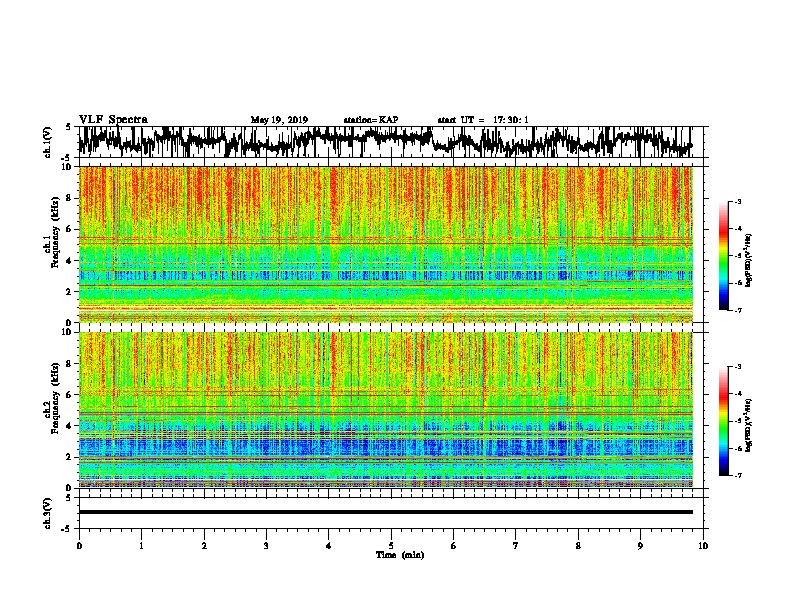Screen dimensions: 792x612
Task: Click time axis tick label "8"
Action: click(578, 546)
